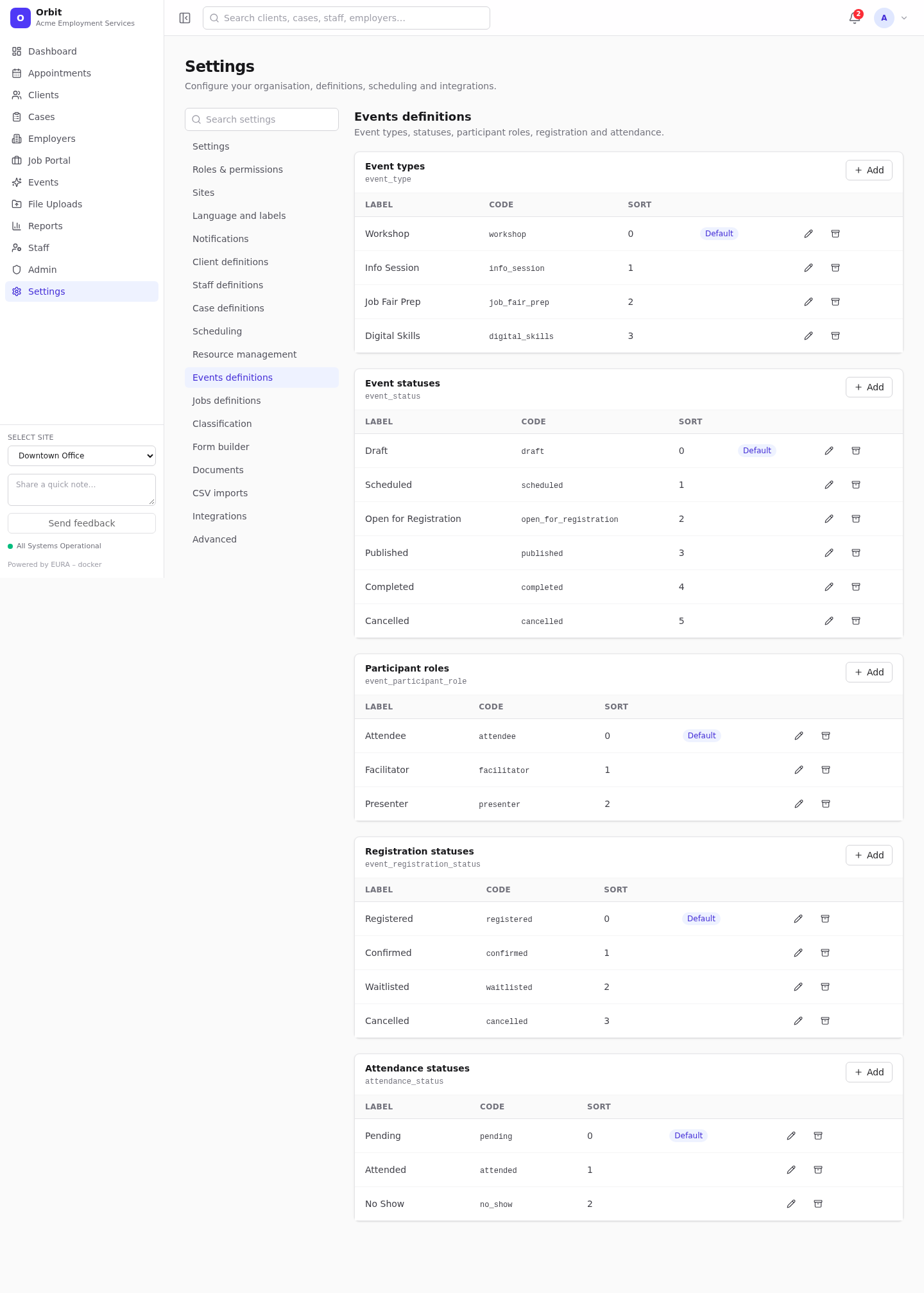The height and width of the screenshot is (1293, 924).
Task: Edit the Job Fair Prep event type
Action: coord(809,302)
